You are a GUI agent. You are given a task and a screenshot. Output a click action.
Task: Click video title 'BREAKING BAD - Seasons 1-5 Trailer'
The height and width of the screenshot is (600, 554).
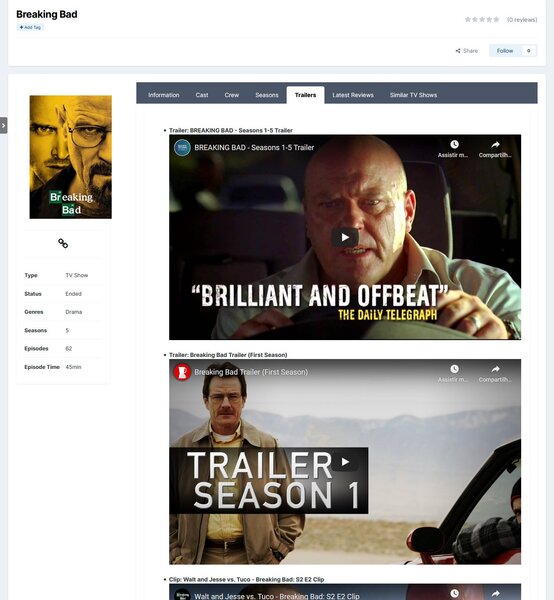(x=254, y=147)
